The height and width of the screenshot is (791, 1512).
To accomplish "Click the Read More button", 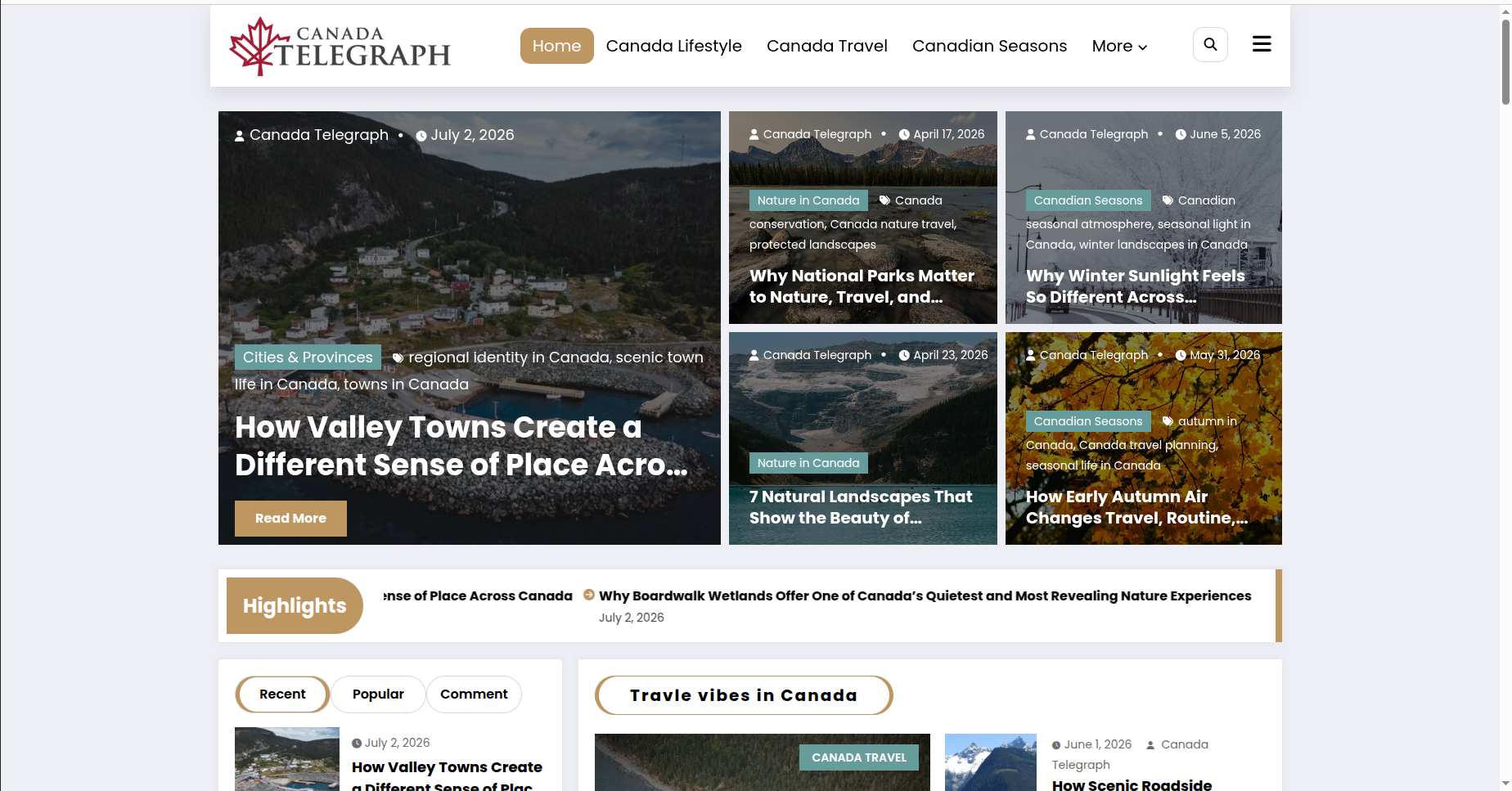I will point(290,519).
